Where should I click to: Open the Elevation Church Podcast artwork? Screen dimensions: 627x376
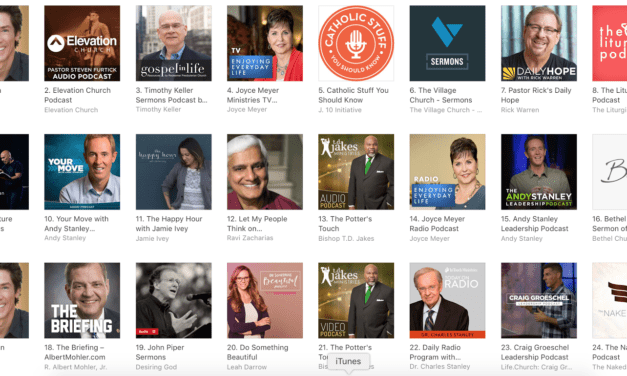82,43
